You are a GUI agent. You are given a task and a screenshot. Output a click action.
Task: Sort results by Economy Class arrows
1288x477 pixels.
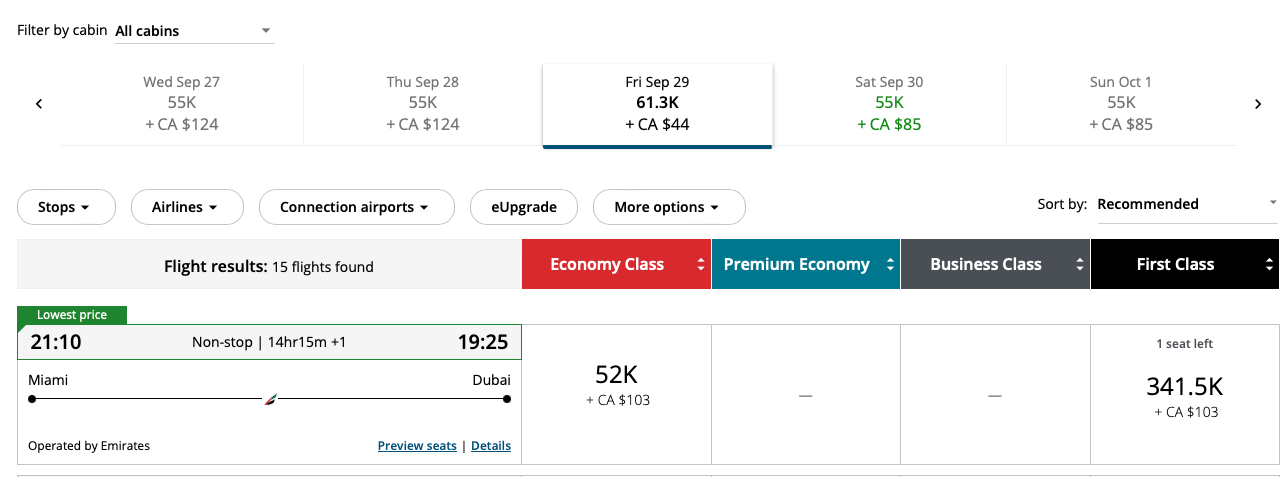point(699,265)
